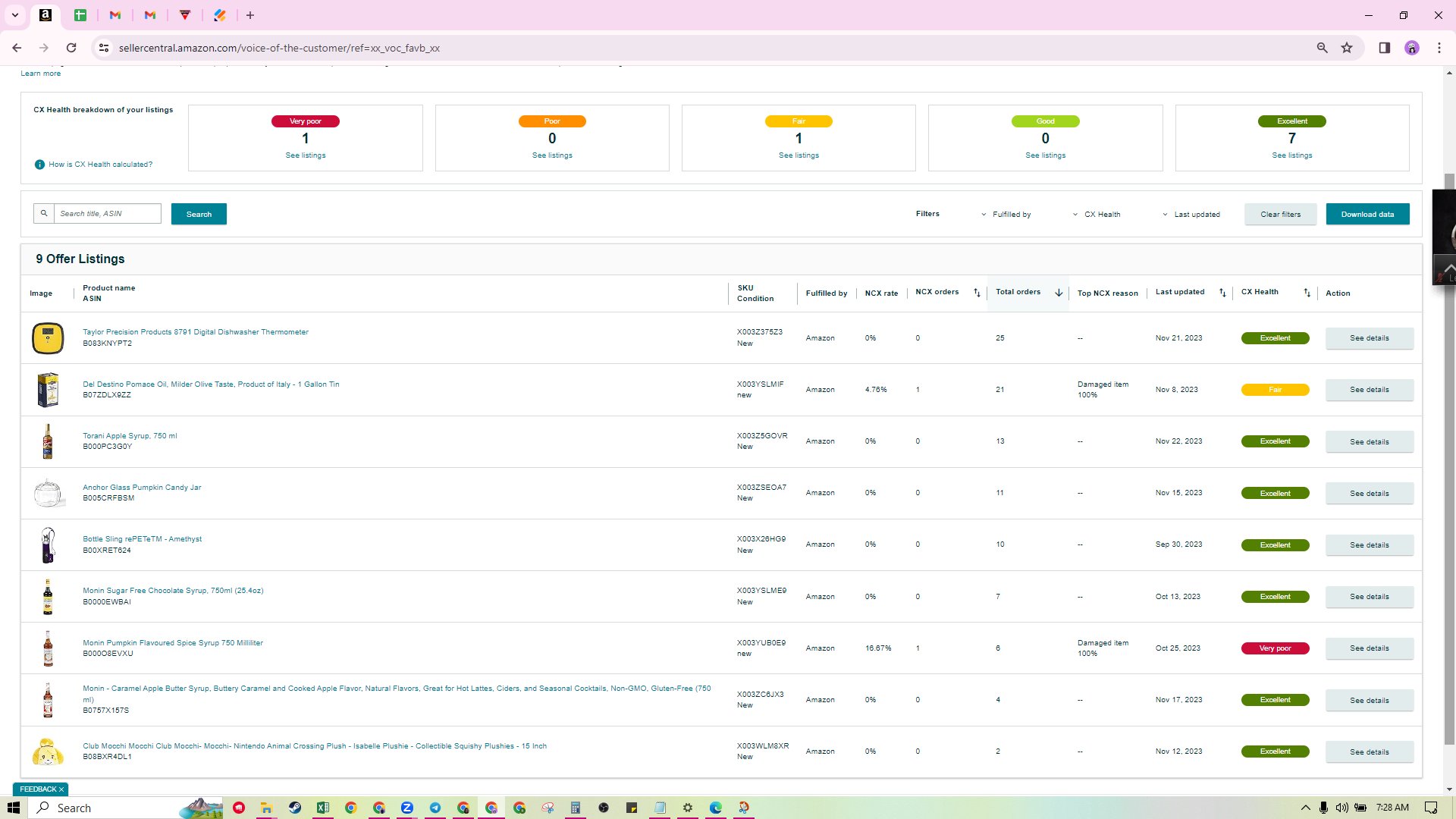Sort the Last updated column using its arrows

pos(1222,293)
